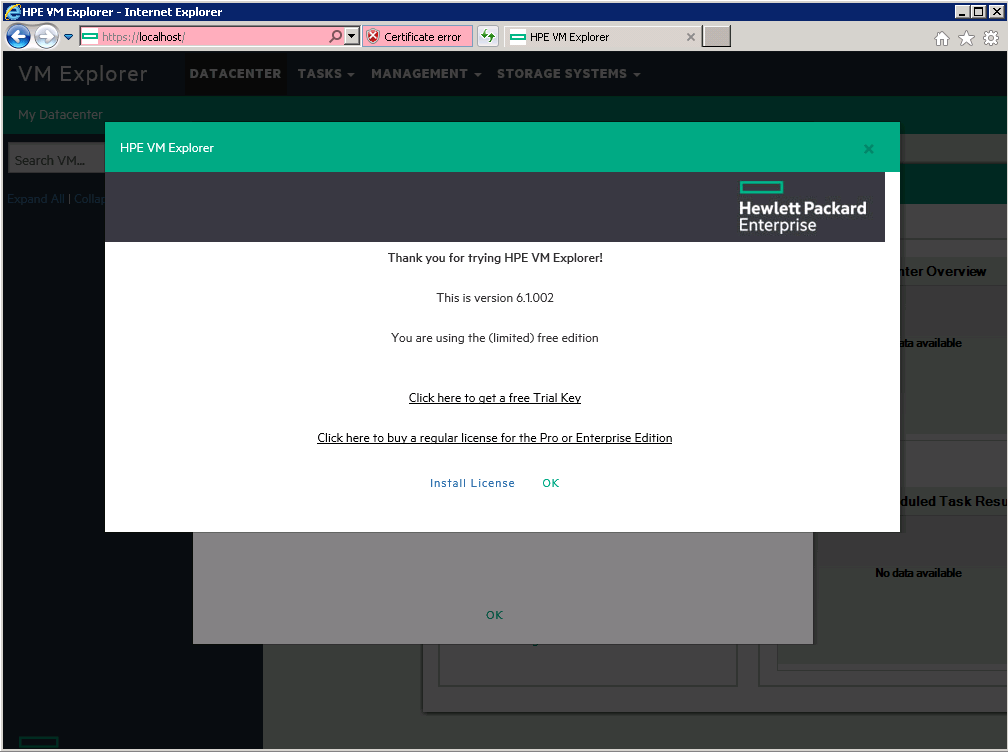Close the HPE VM Explorer dialog with X
1008x752 pixels.
[868, 149]
